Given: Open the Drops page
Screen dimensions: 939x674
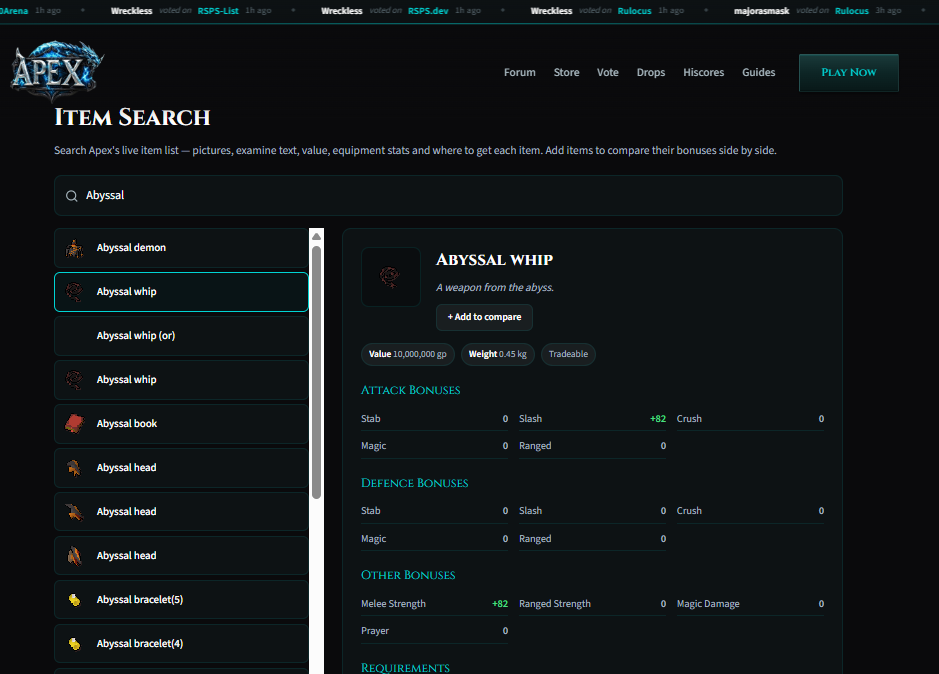Looking at the screenshot, I should (x=651, y=72).
